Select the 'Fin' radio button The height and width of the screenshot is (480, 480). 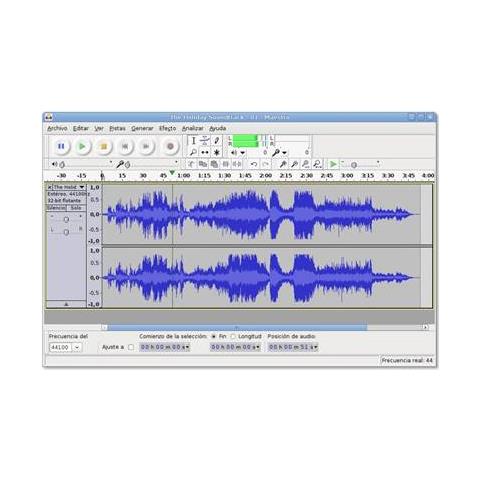214,337
